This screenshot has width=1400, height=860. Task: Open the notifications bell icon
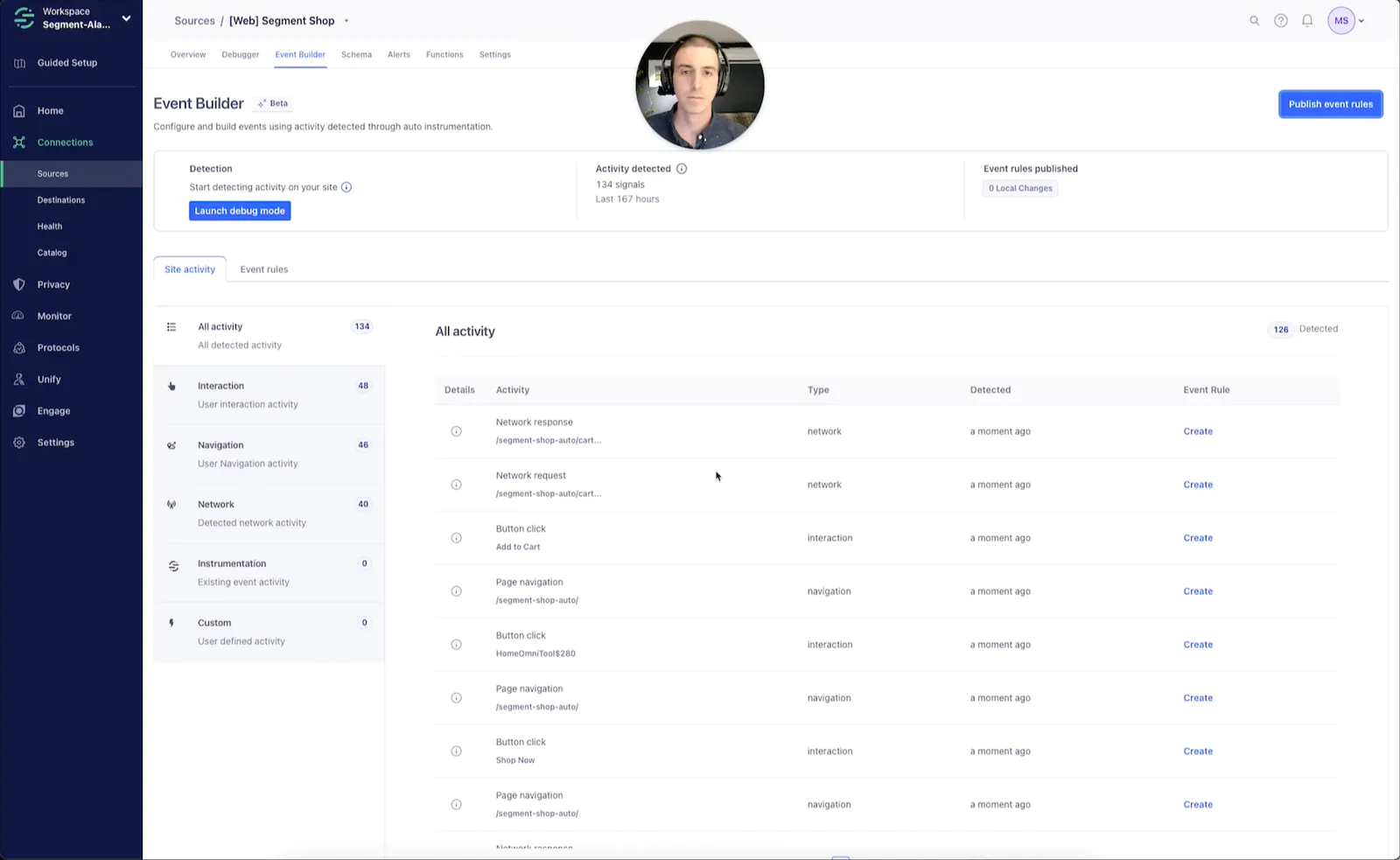[x=1306, y=21]
